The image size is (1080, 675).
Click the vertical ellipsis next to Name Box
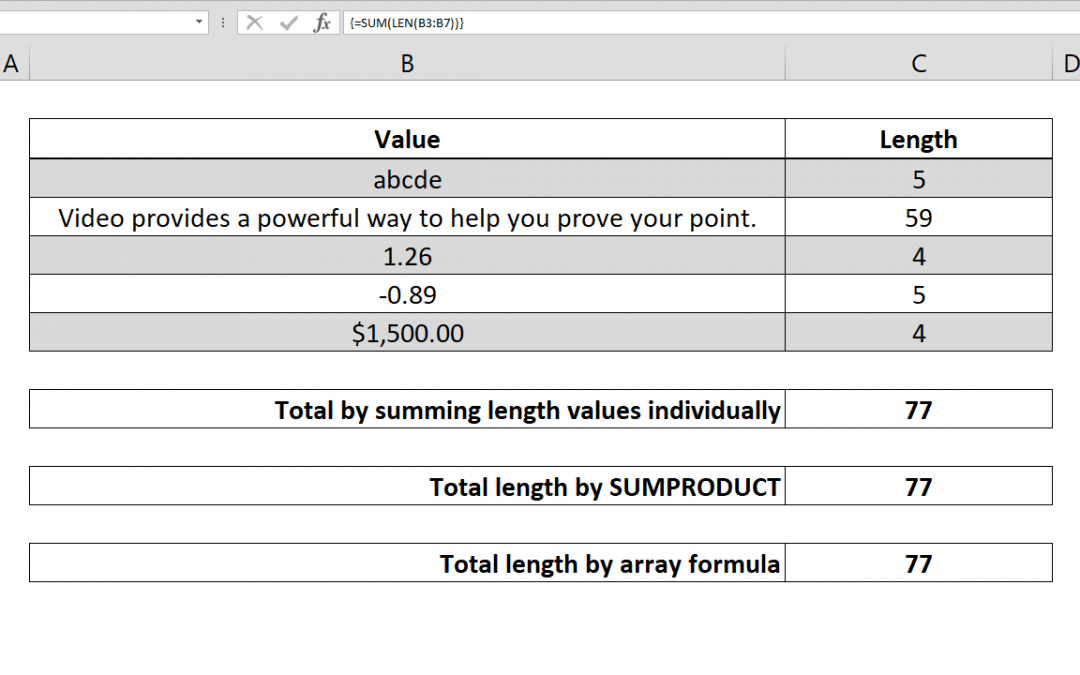click(x=220, y=22)
